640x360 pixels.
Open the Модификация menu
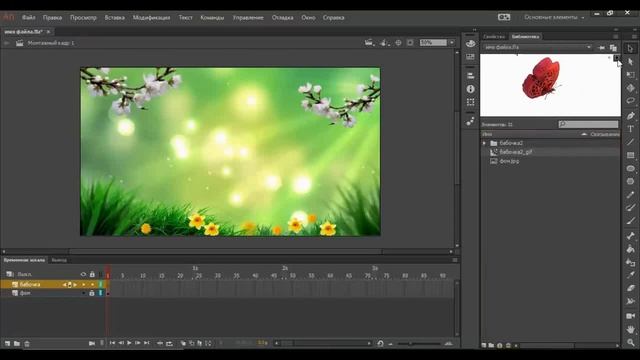151,18
